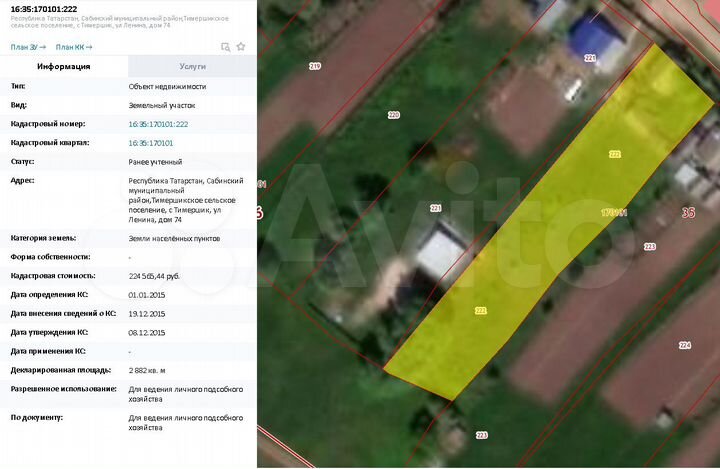Click the approval date 08.12.2015
Screen dimensions: 720x469
pyautogui.click(x=147, y=332)
